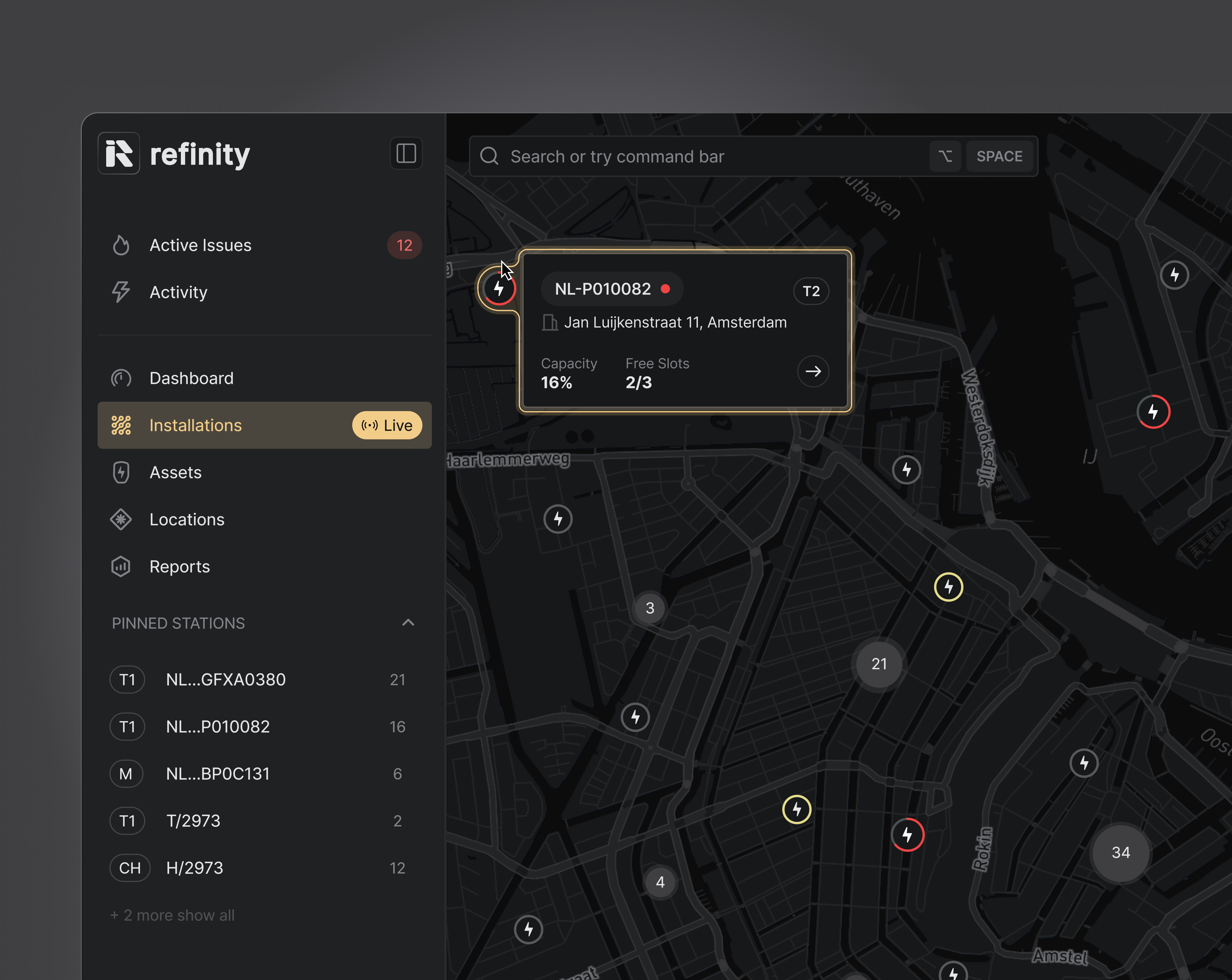
Task: Open cluster of 34 stations
Action: 1121,853
